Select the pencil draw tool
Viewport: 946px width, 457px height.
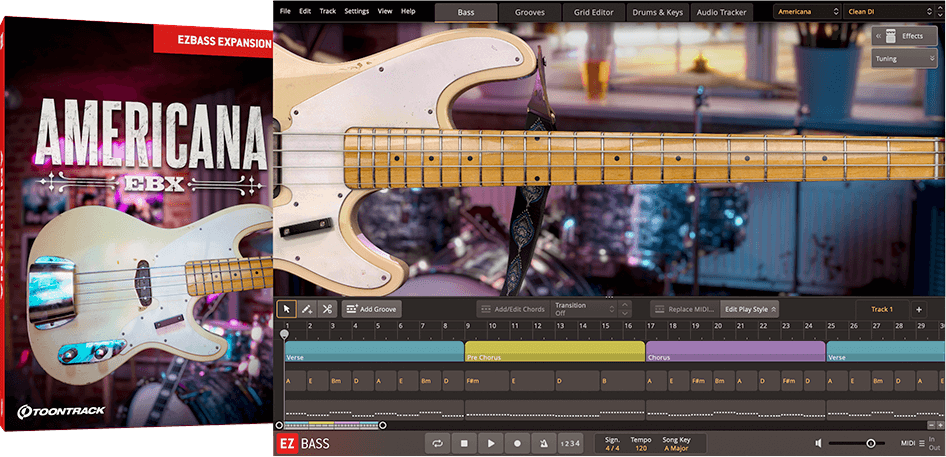point(306,309)
